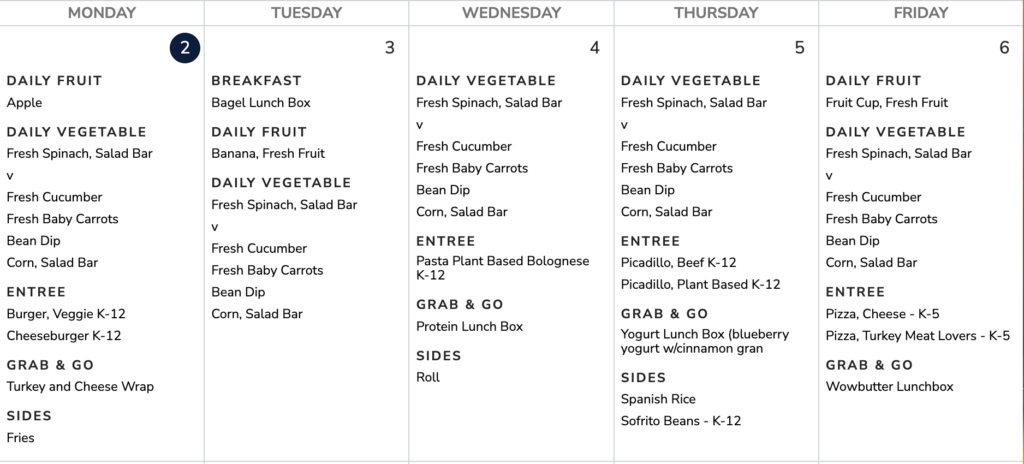This screenshot has height=464, width=1024.
Task: Click date number 3 on Tuesday
Action: coord(390,48)
